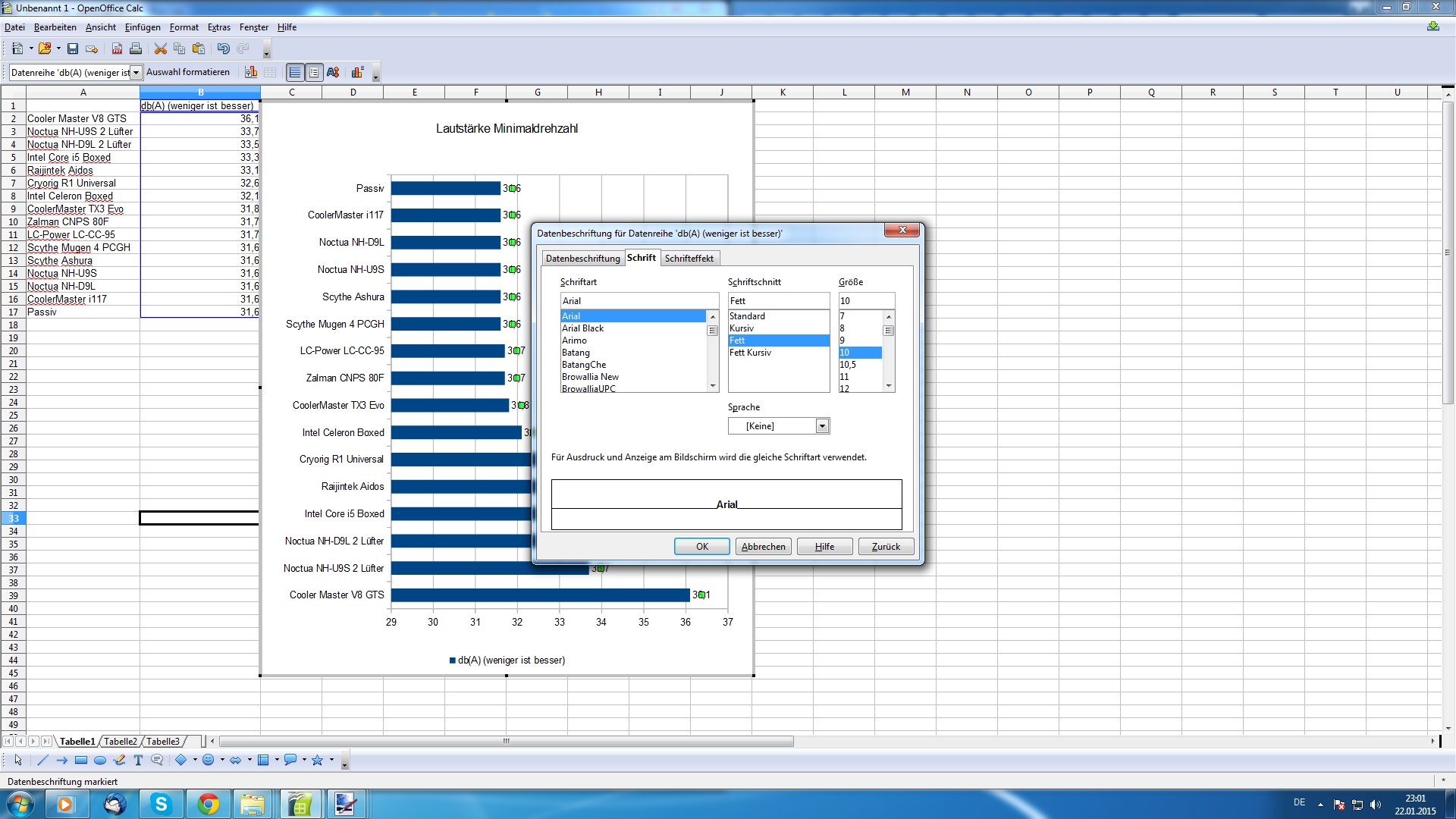Expand the basic shapes dropdown arrow

point(195,760)
